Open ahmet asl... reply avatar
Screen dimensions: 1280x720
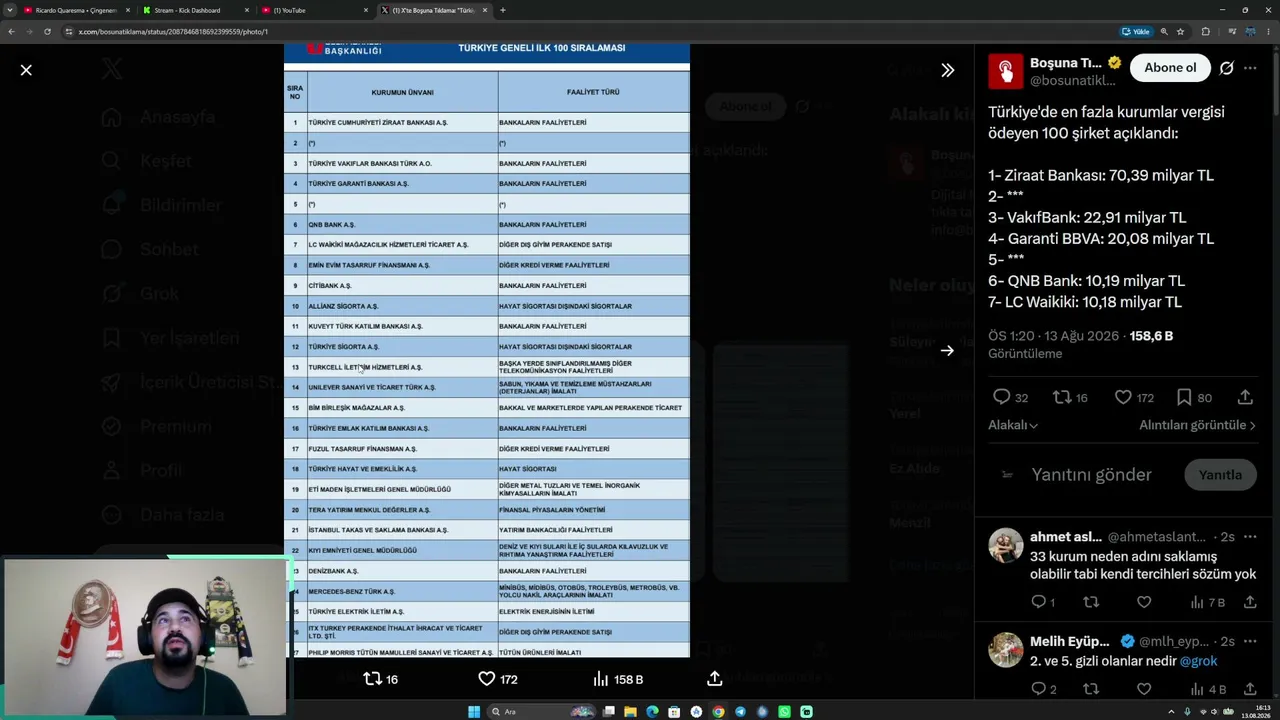tap(1005, 545)
